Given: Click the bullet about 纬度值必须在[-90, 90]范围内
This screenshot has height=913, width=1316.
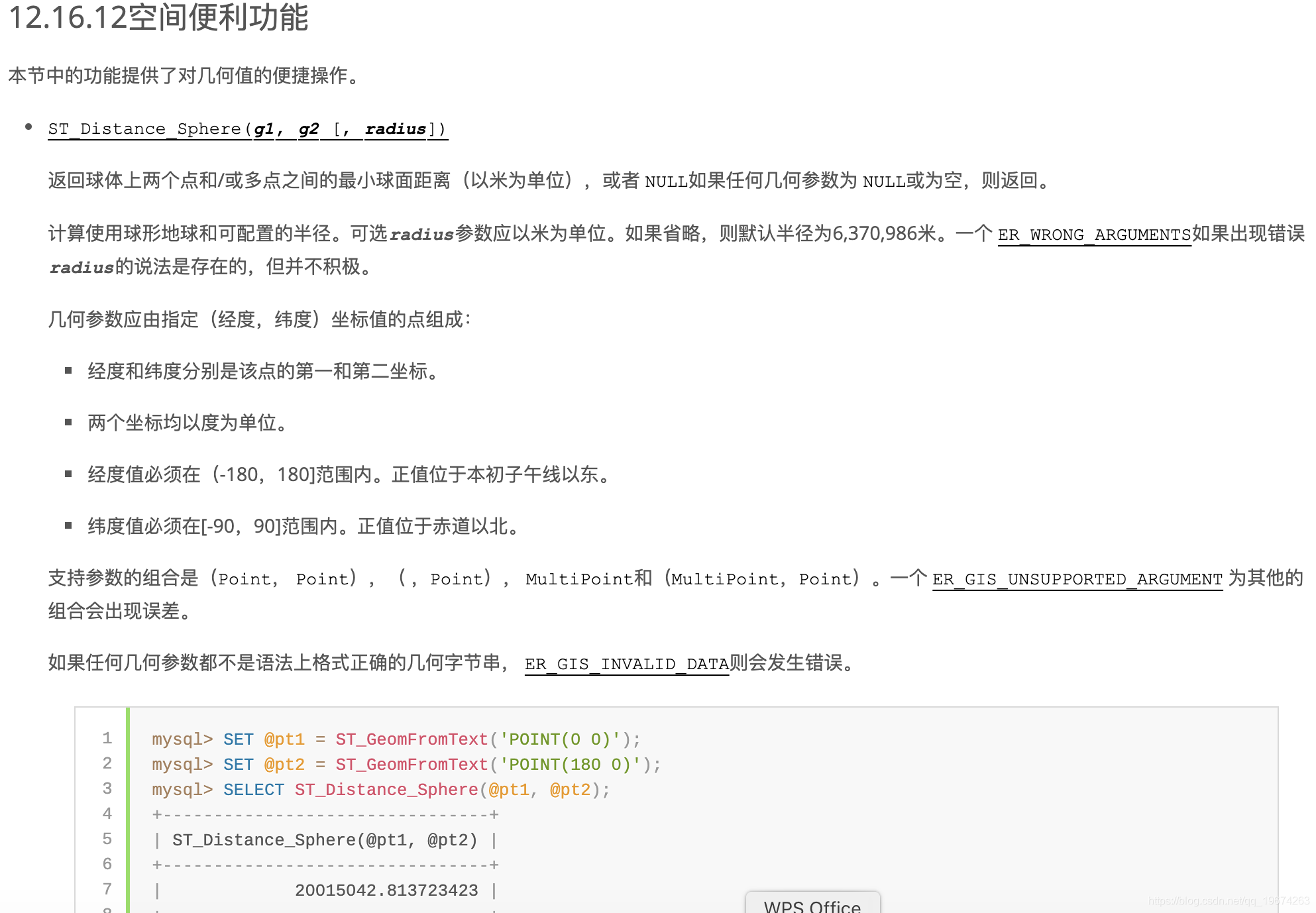Looking at the screenshot, I should pyautogui.click(x=305, y=526).
